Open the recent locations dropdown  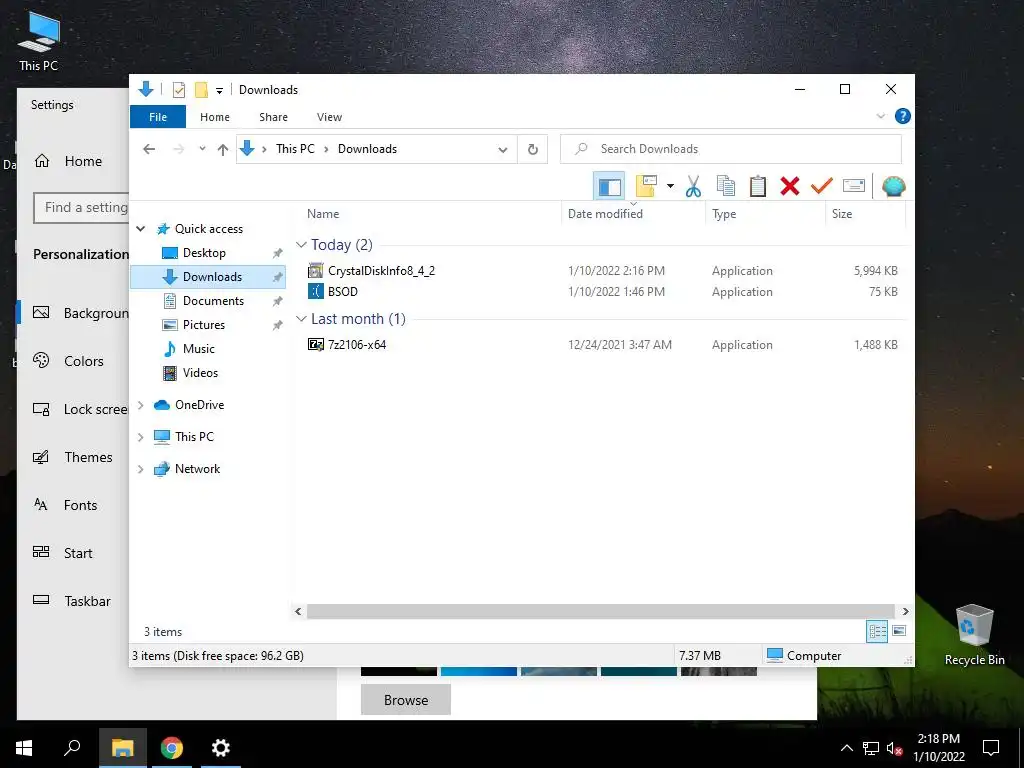(x=202, y=149)
